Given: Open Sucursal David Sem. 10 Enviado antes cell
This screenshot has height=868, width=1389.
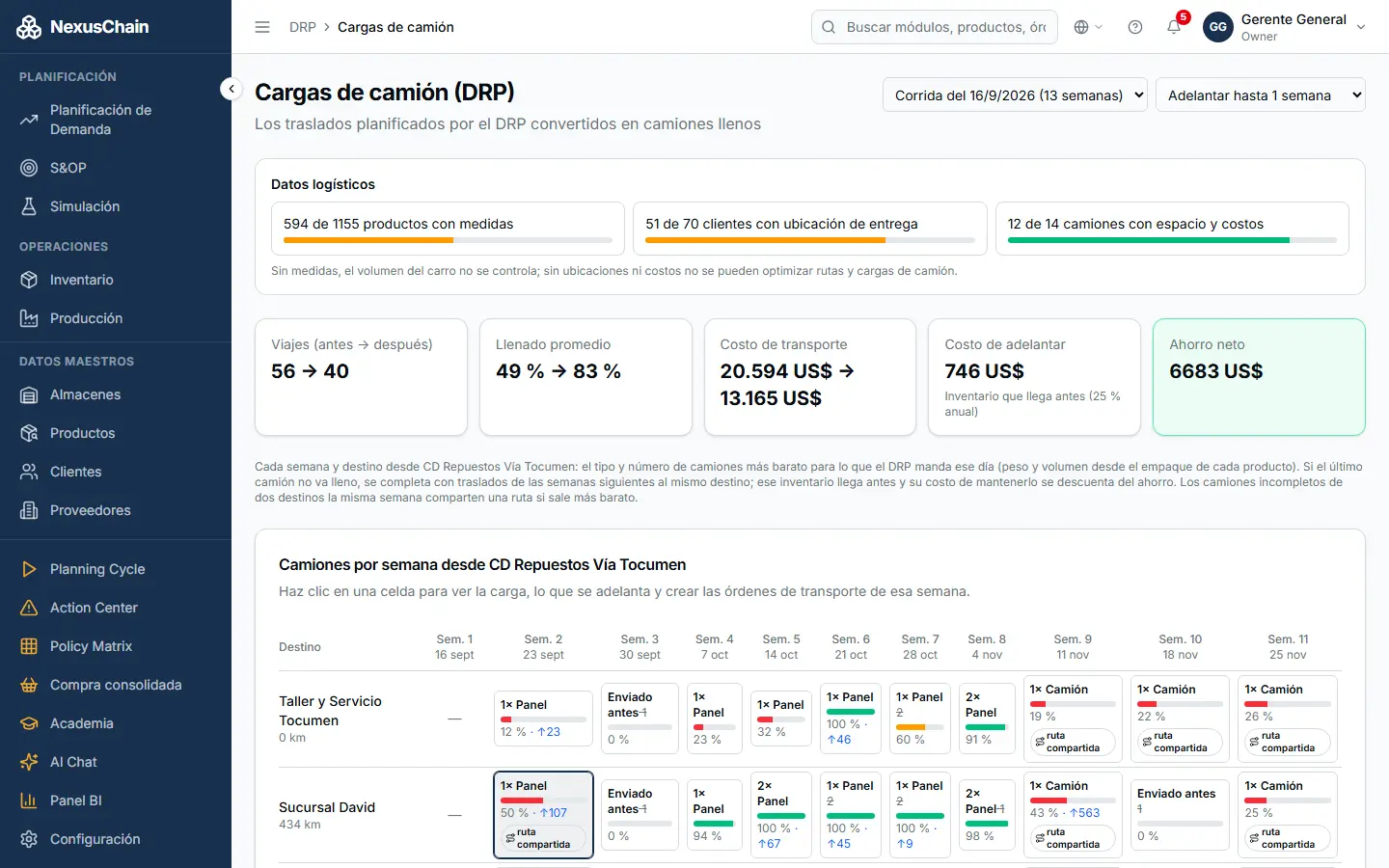Looking at the screenshot, I should 1181,815.
